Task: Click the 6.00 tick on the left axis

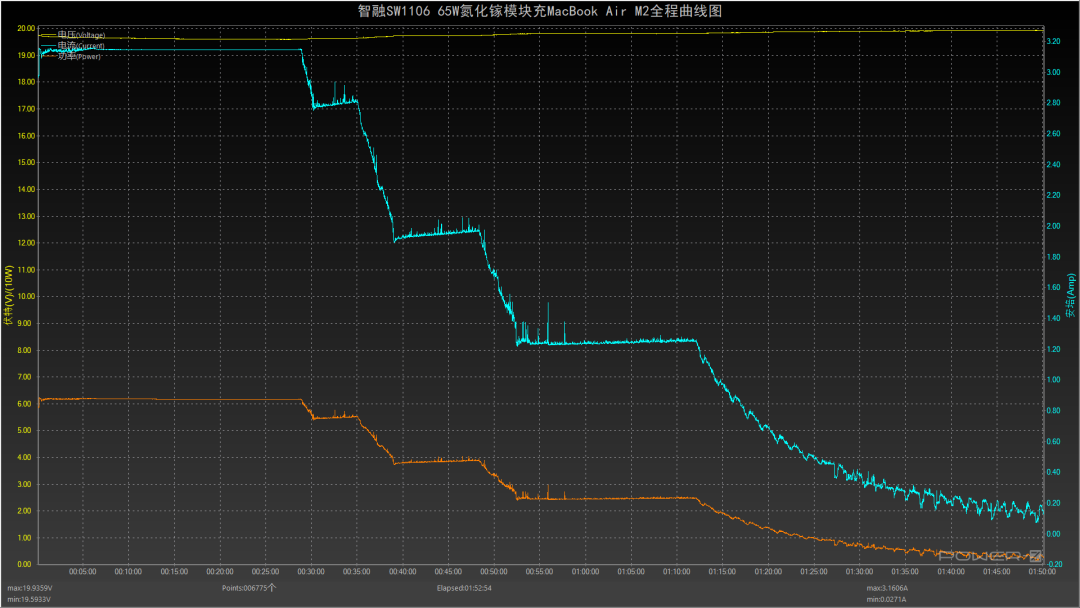Action: [x=24, y=404]
